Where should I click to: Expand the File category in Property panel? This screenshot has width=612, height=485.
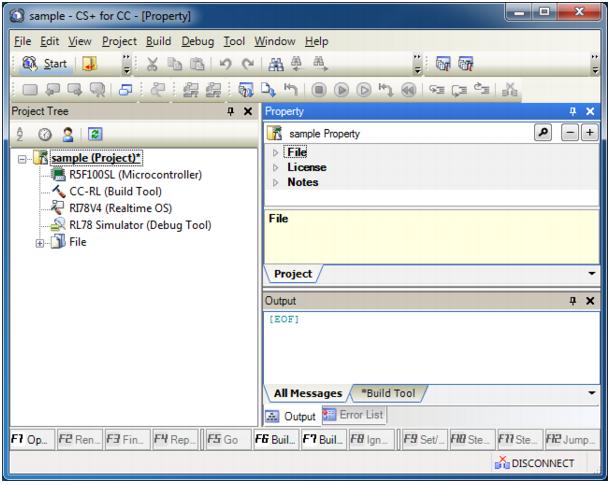click(x=277, y=153)
